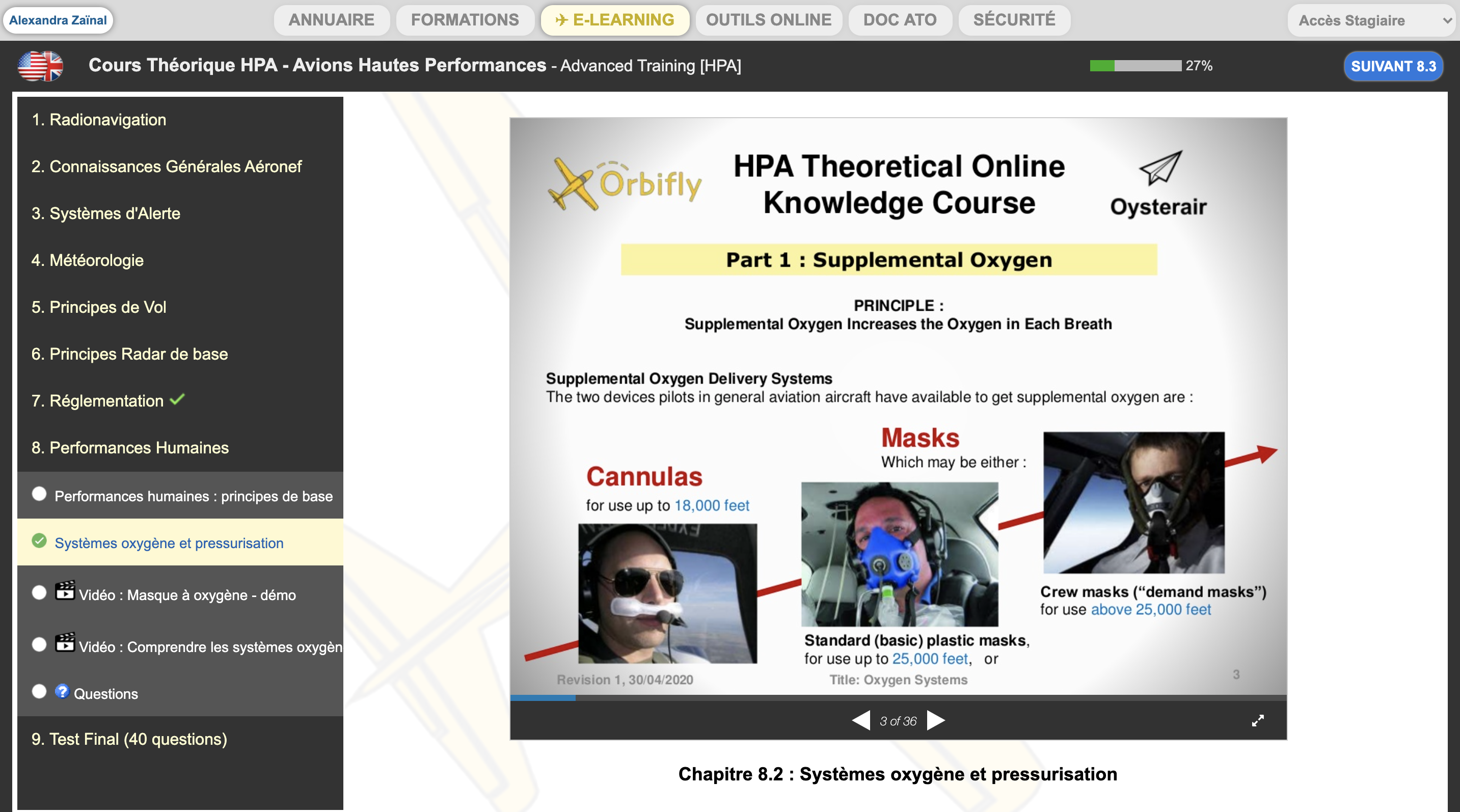Open the OUTILS ONLINE menu tab

coord(768,20)
